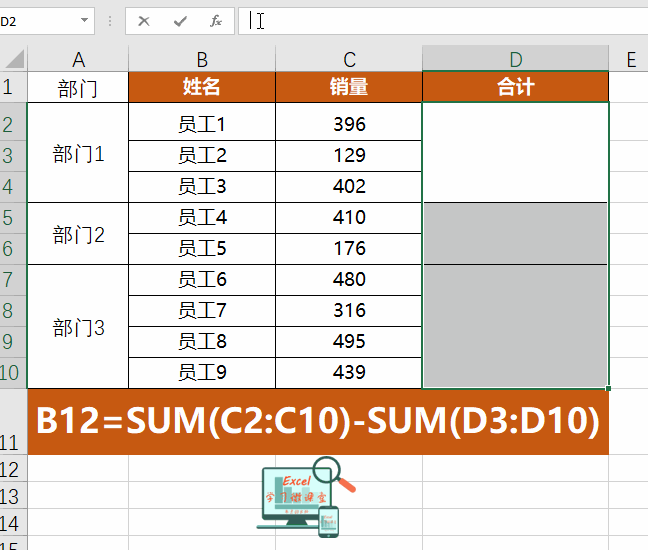The width and height of the screenshot is (648, 550).
Task: Select merged cell 部门2
Action: (78, 233)
